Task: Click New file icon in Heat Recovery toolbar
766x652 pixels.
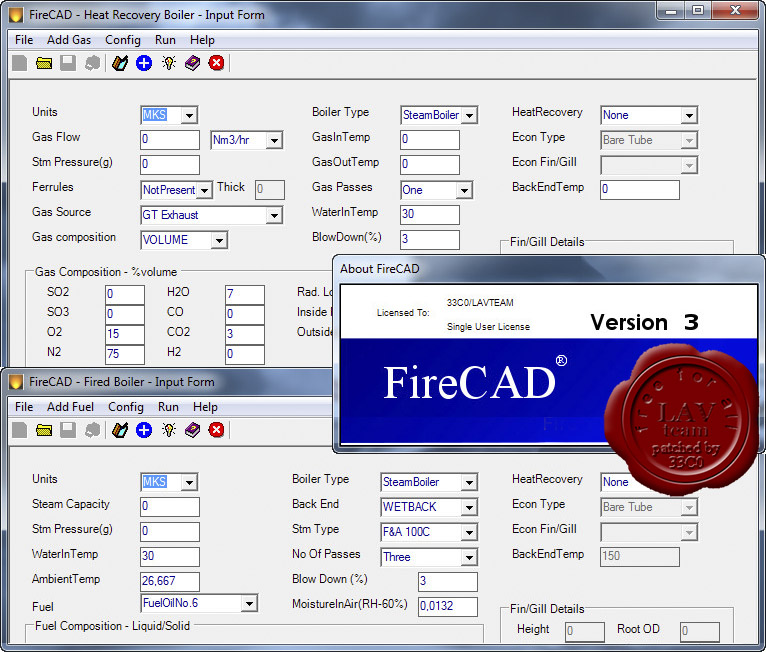Action: tap(20, 63)
